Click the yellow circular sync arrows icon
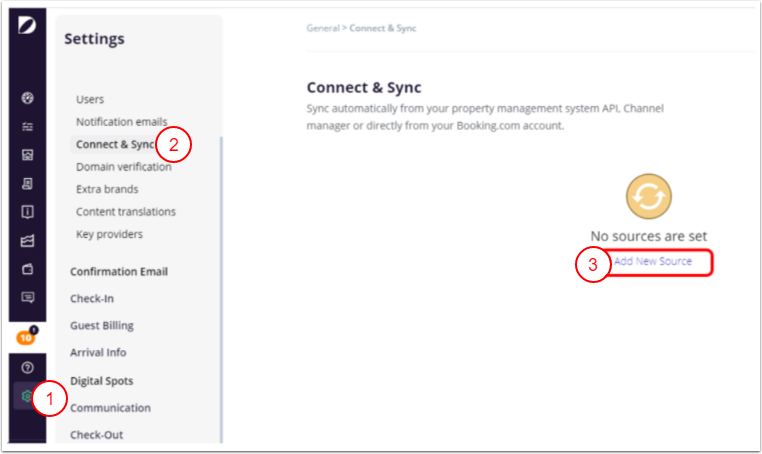Image resolution: width=762 pixels, height=454 pixels. [648, 198]
